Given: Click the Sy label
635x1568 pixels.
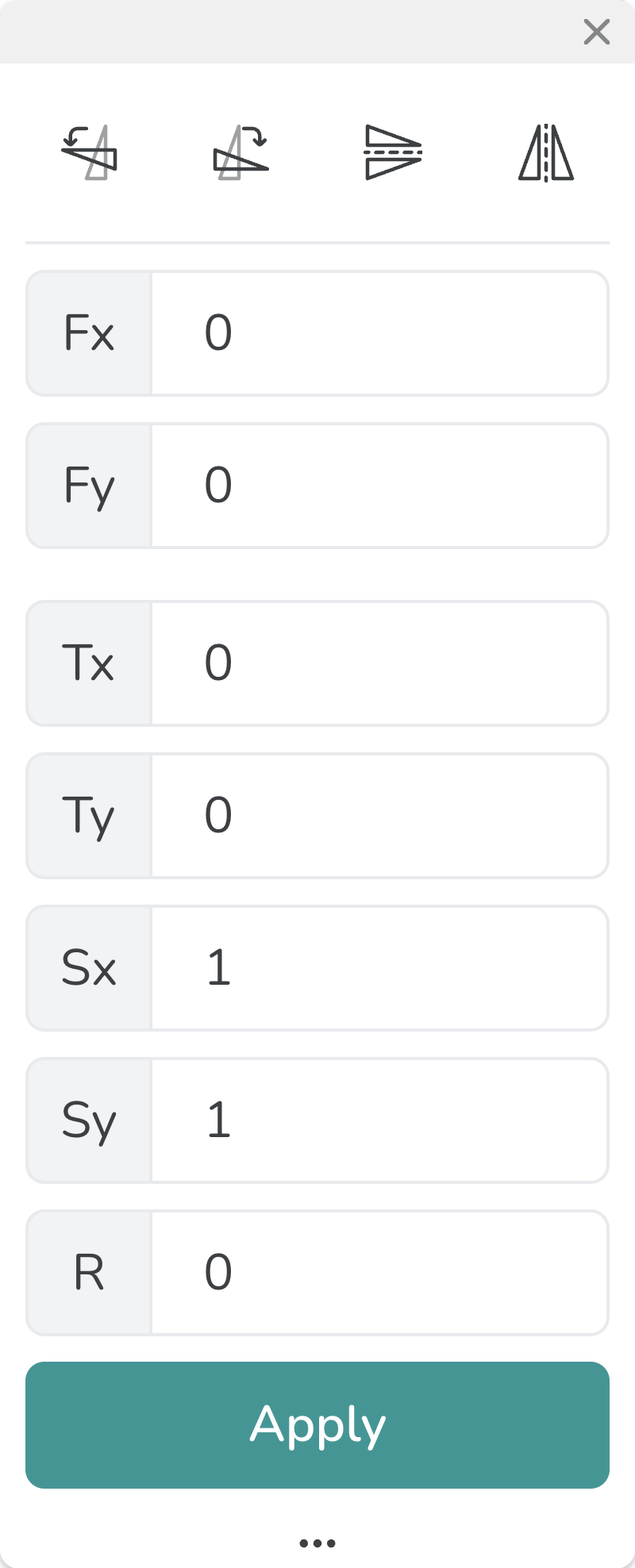Looking at the screenshot, I should [x=89, y=1120].
